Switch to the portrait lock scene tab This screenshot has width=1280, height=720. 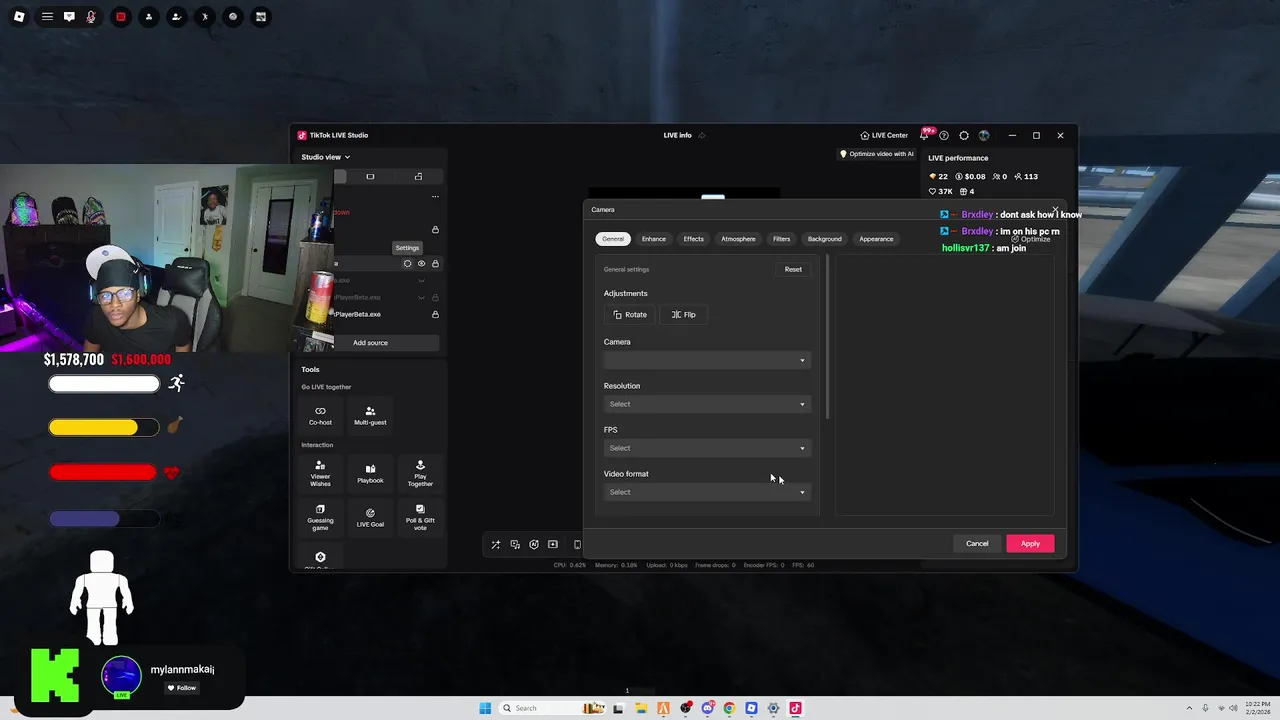tap(418, 176)
